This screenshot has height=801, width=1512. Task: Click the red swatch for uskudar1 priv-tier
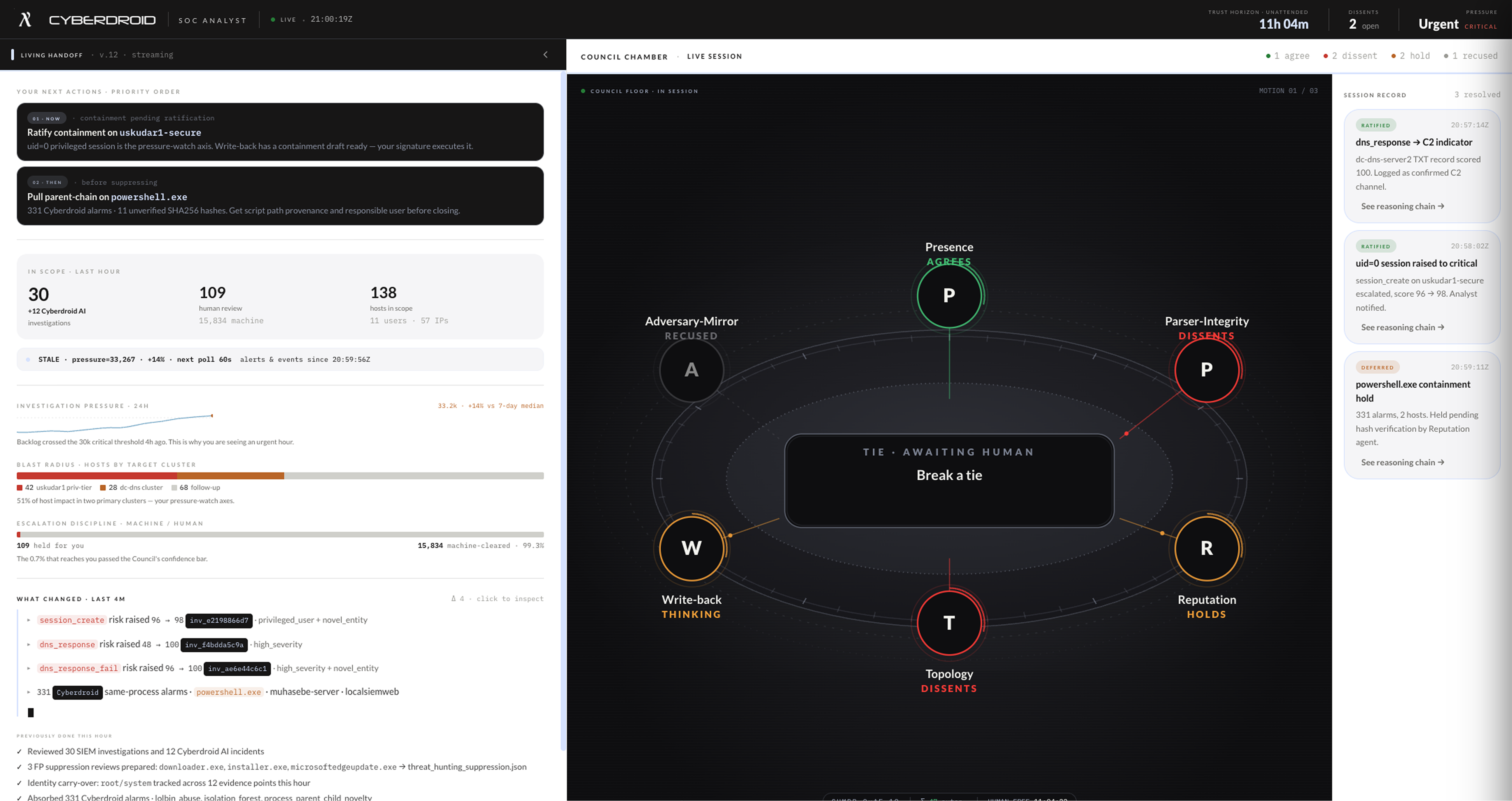click(x=20, y=488)
